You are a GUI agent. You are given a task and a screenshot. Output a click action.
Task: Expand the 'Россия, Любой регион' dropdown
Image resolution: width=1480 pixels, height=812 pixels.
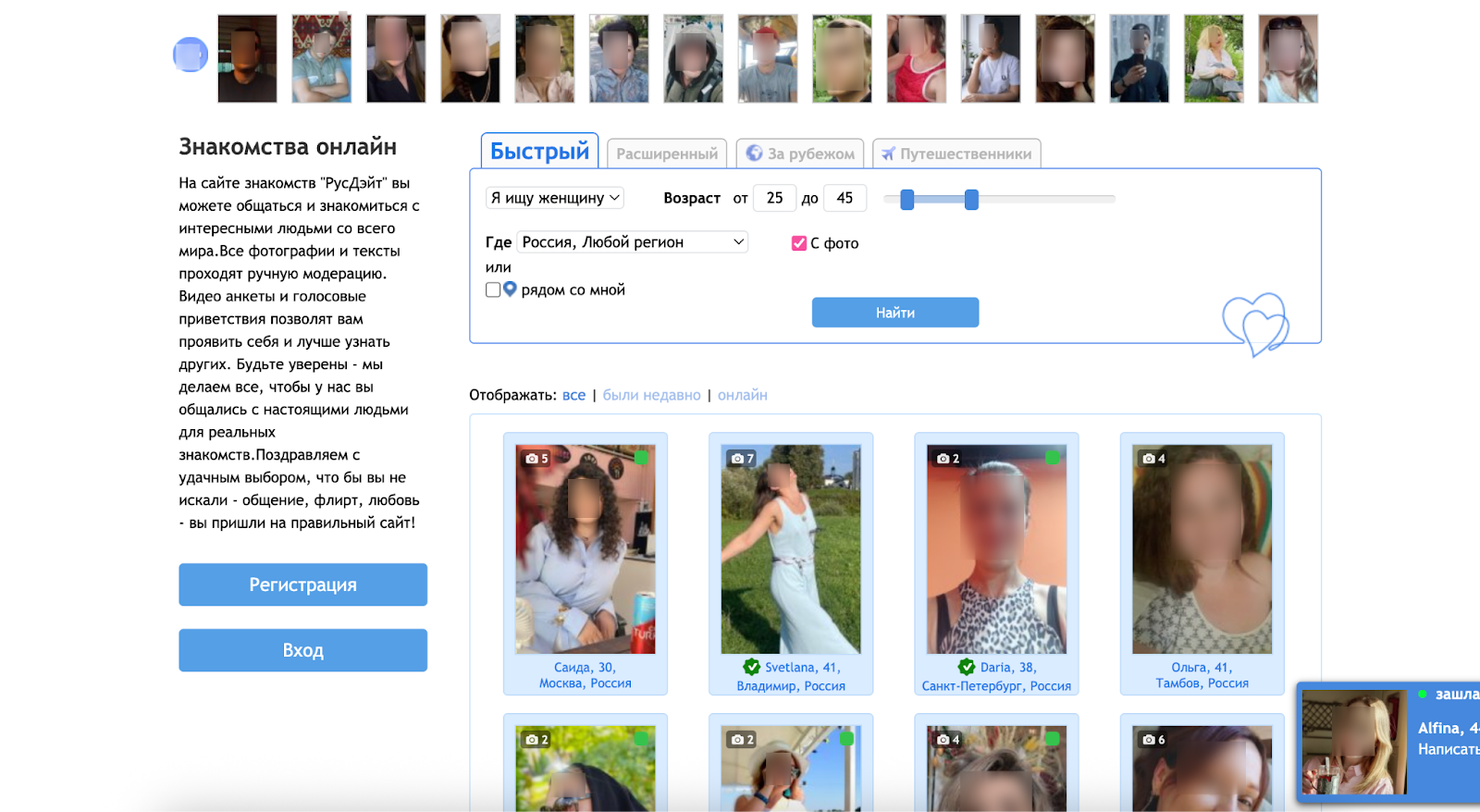point(633,242)
